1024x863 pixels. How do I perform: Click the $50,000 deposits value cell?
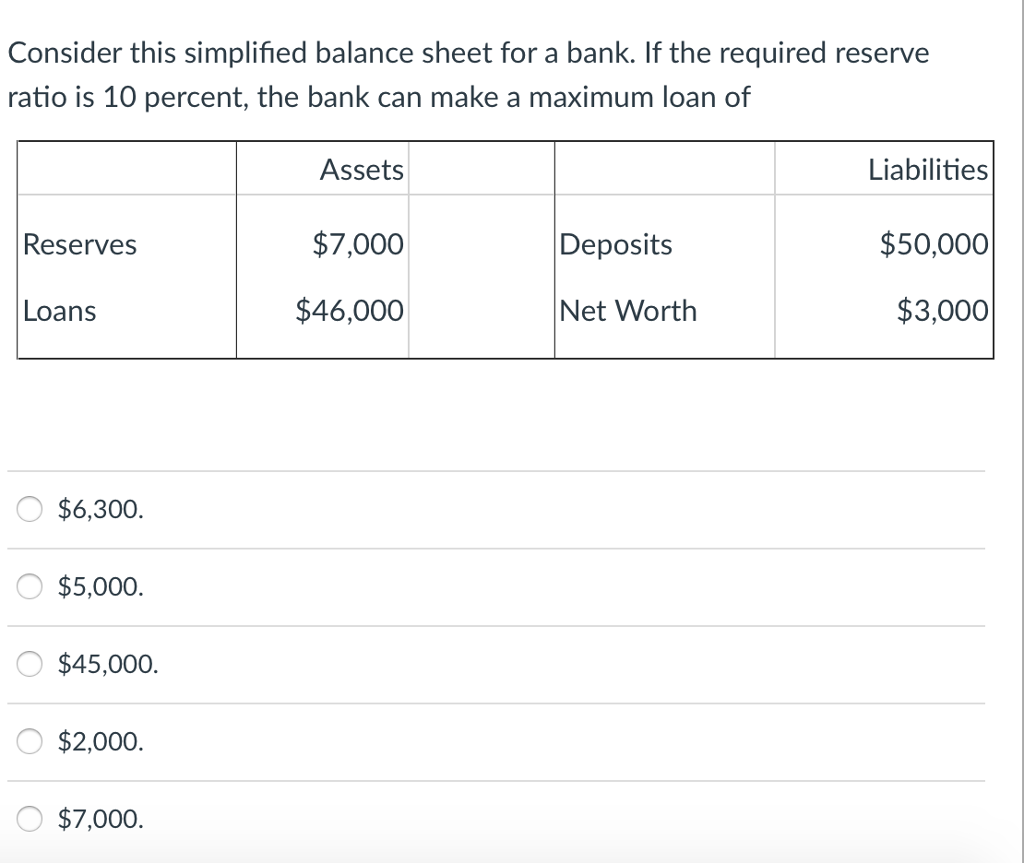[933, 245]
